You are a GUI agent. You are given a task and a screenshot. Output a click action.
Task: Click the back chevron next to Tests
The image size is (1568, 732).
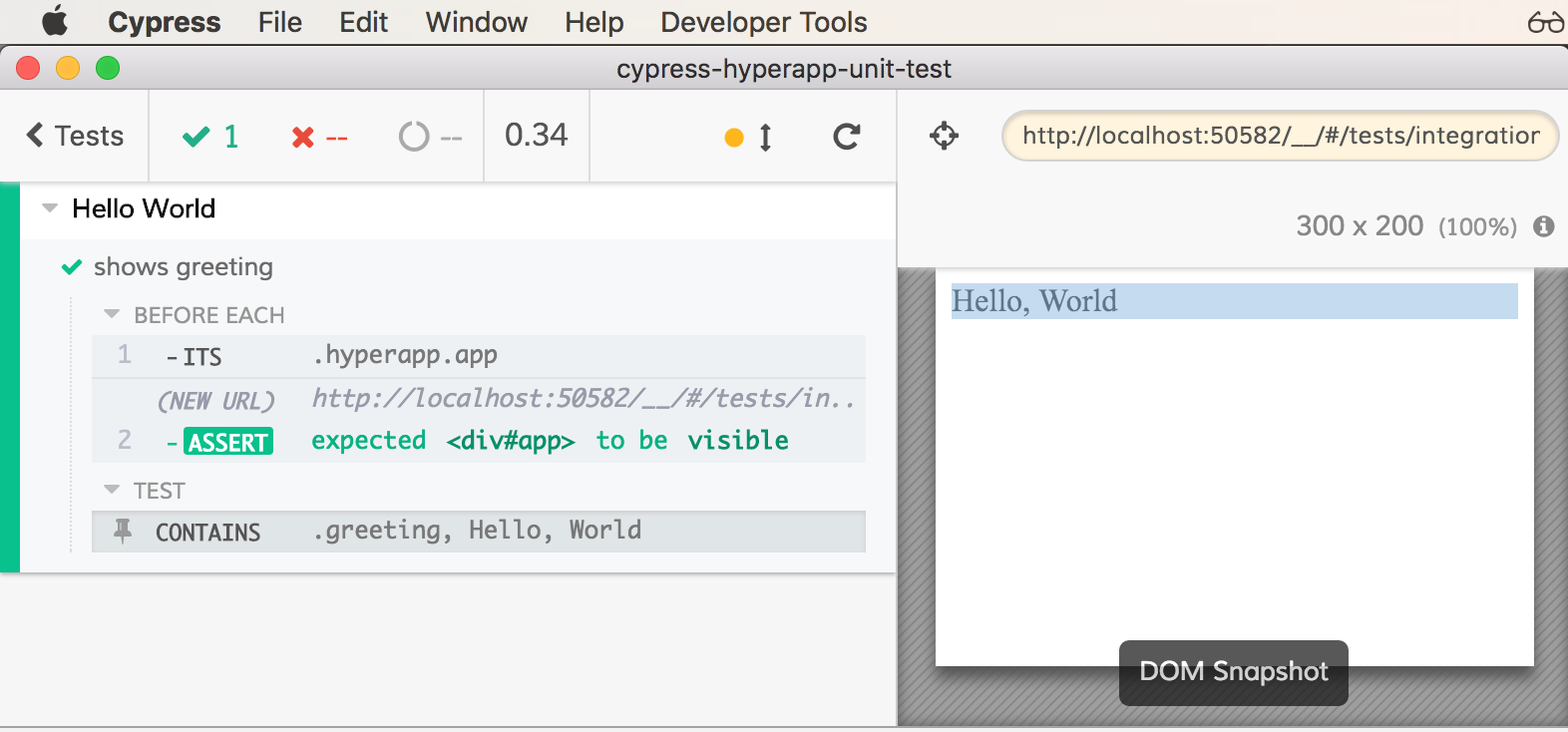point(35,135)
